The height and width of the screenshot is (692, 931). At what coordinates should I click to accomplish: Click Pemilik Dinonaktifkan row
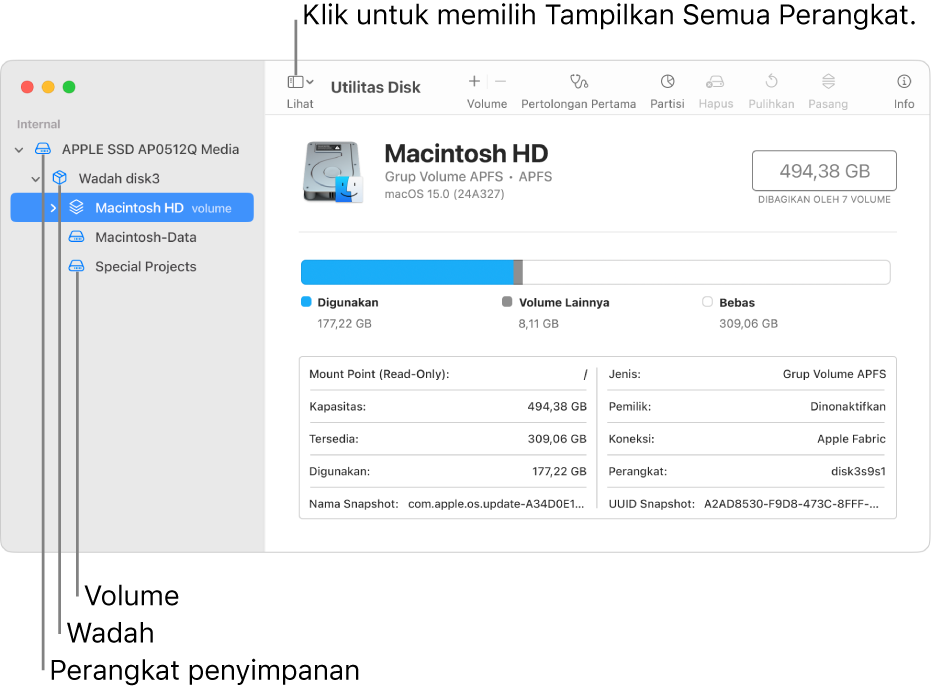coord(747,406)
